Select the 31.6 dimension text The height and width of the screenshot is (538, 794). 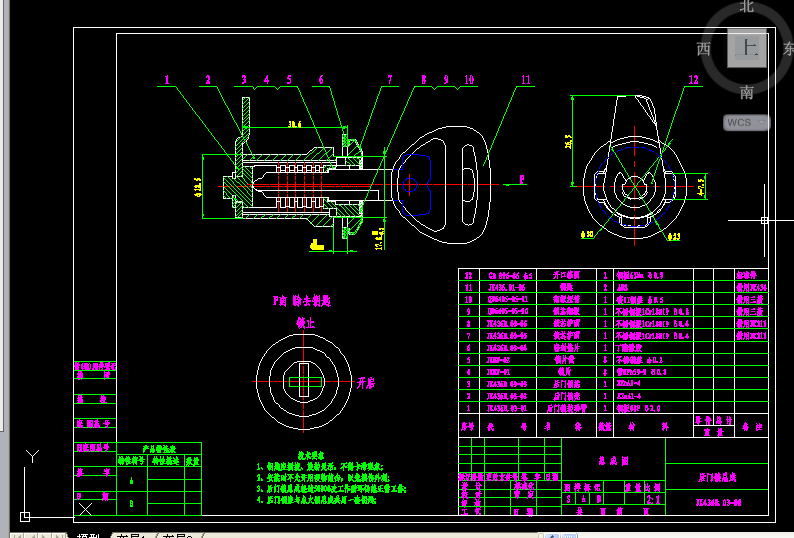[295, 124]
